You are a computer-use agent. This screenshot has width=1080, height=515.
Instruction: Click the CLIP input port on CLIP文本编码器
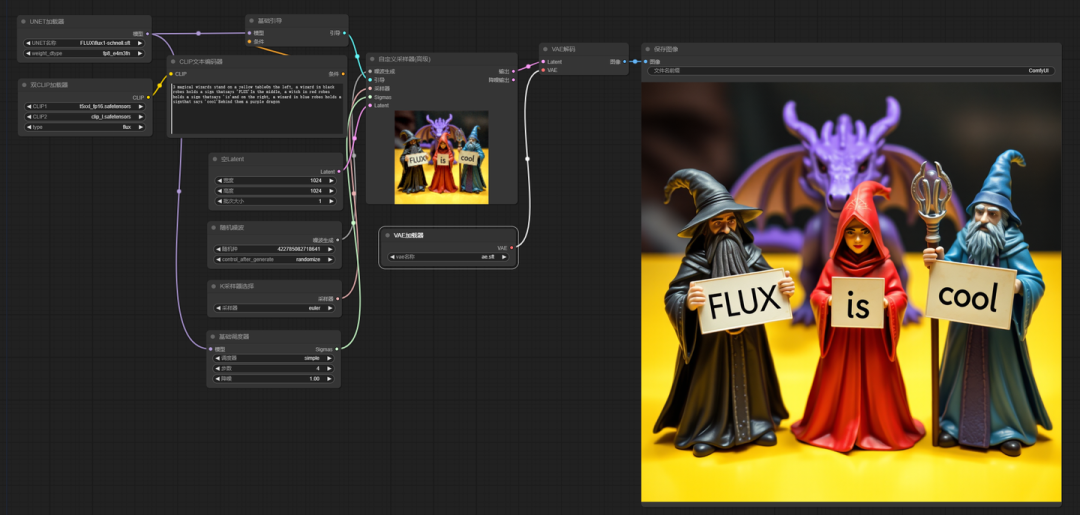tap(171, 74)
